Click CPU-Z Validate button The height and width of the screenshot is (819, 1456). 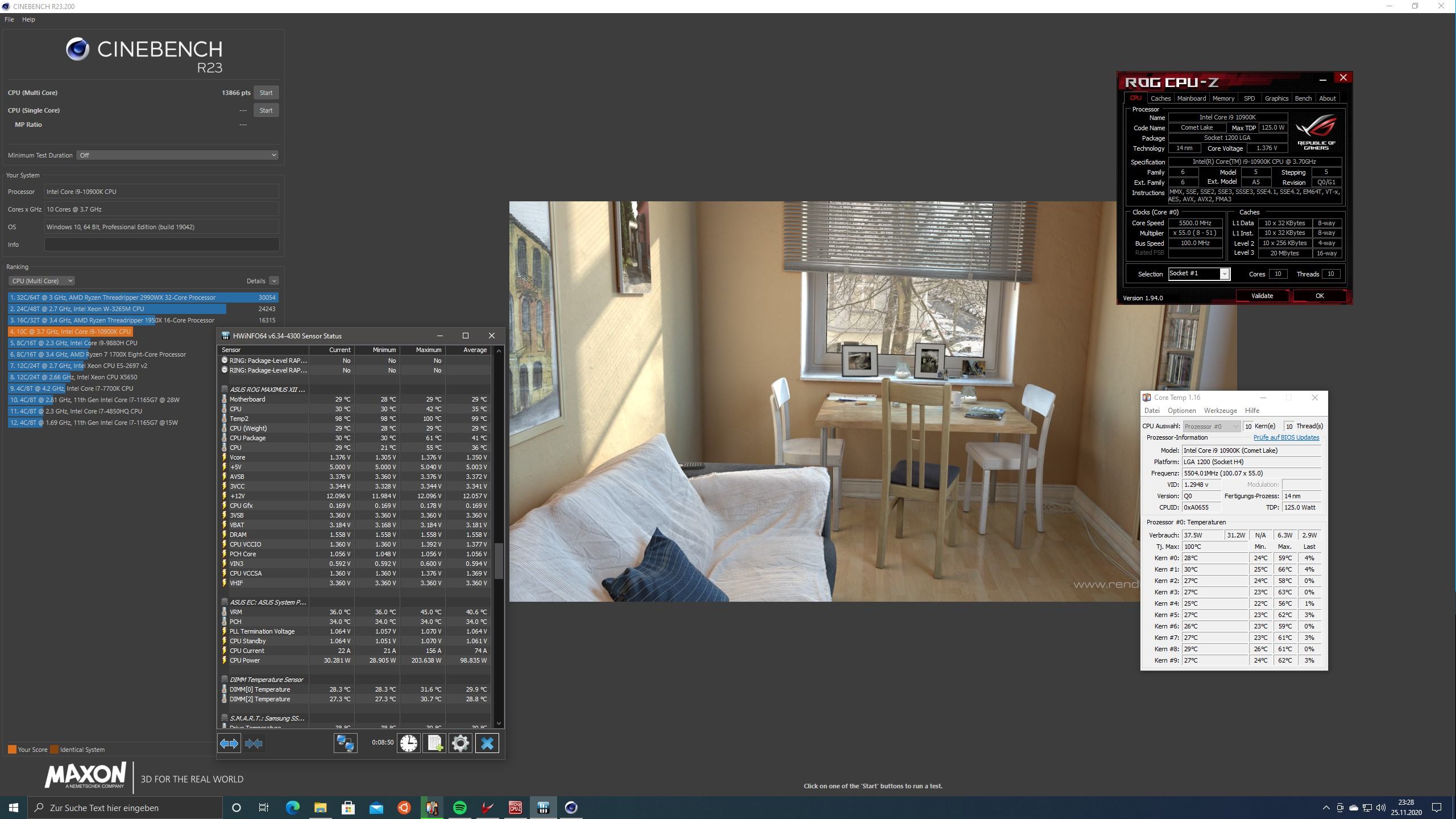(1262, 296)
